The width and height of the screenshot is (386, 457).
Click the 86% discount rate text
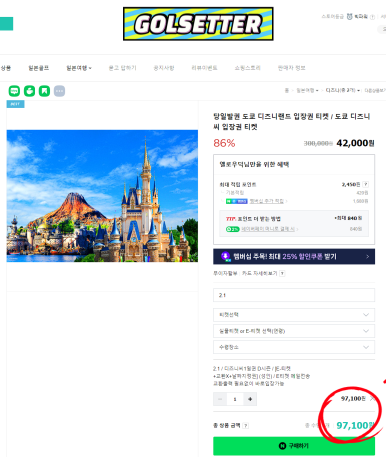click(224, 143)
